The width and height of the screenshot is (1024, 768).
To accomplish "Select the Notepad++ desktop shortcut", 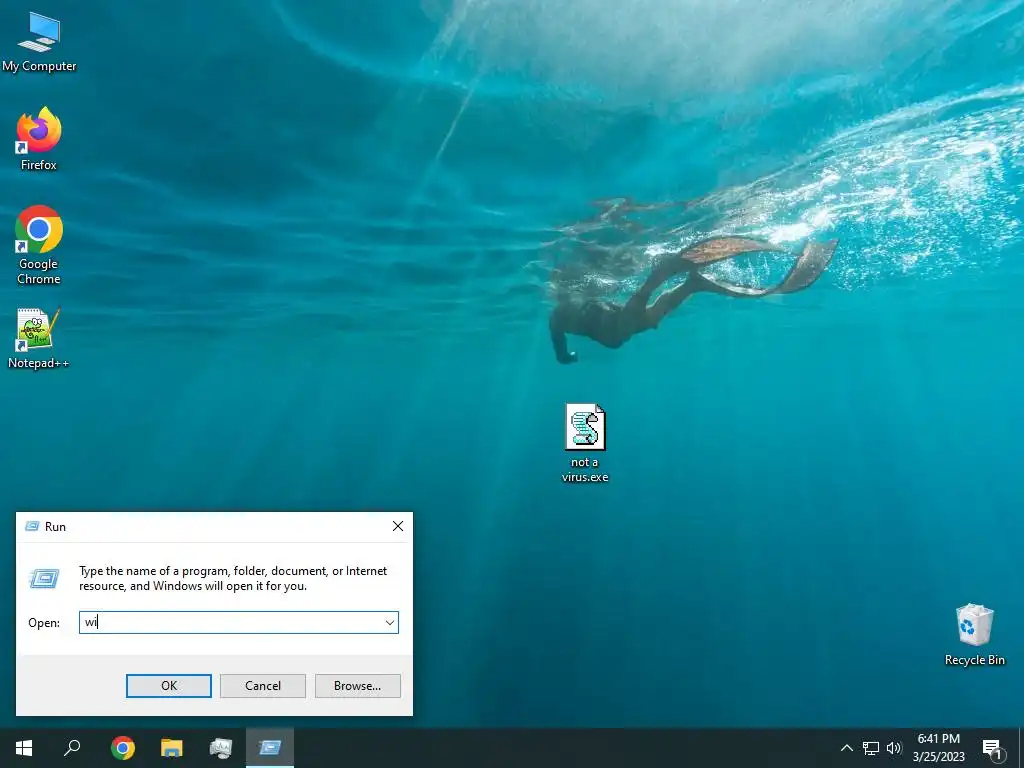I will (x=38, y=338).
